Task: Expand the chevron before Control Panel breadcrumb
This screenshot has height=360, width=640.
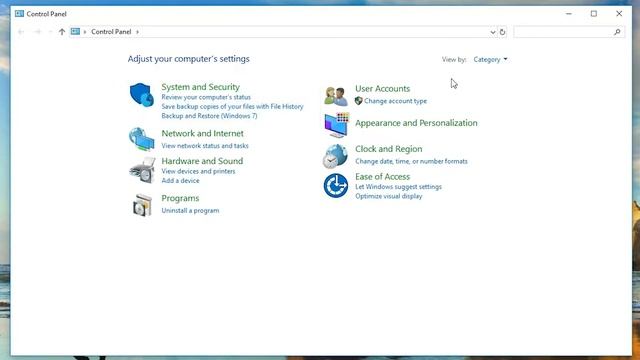Action: pyautogui.click(x=85, y=32)
